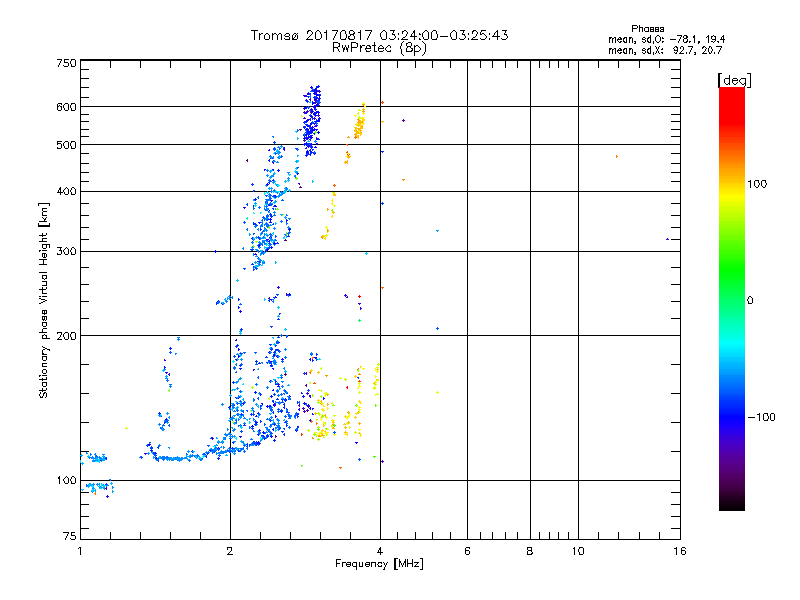This screenshot has width=800, height=600.
Task: Click the "200" height axis tick label
Action: [66, 336]
